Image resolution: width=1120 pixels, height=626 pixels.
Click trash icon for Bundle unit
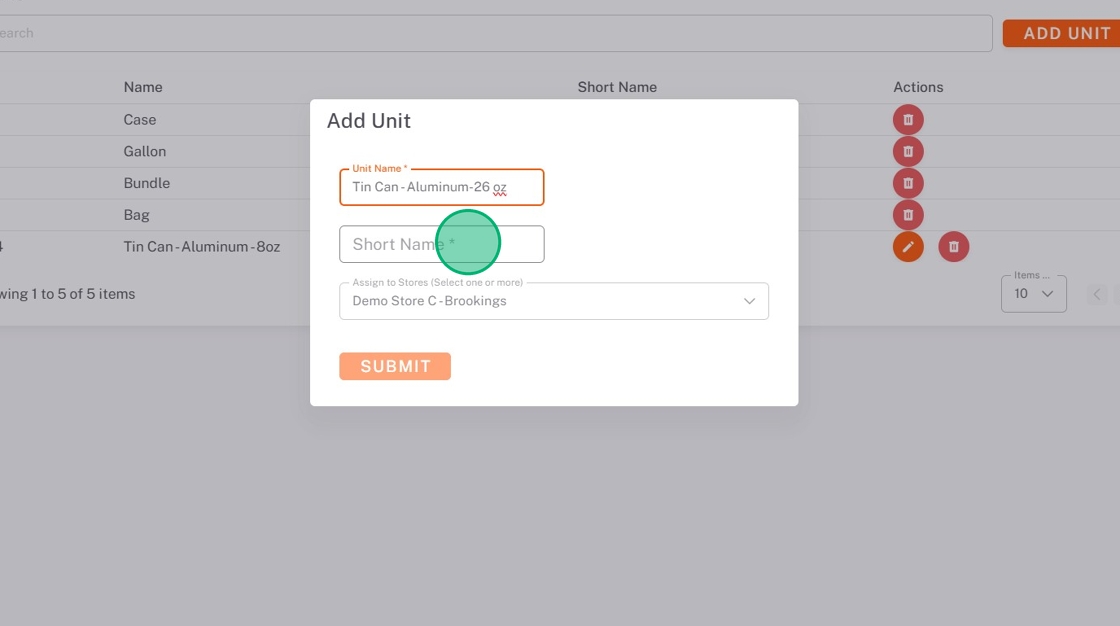(x=908, y=183)
